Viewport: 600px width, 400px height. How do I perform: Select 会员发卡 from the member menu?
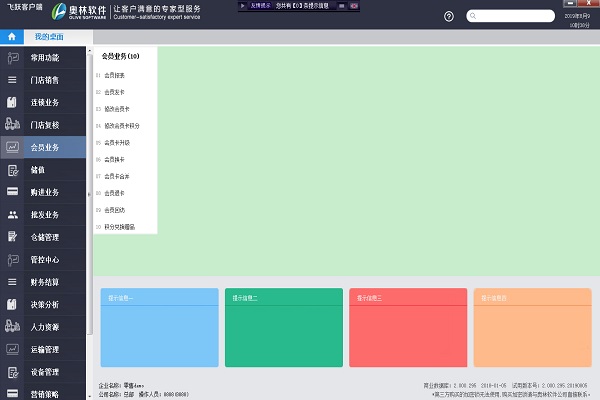point(116,92)
